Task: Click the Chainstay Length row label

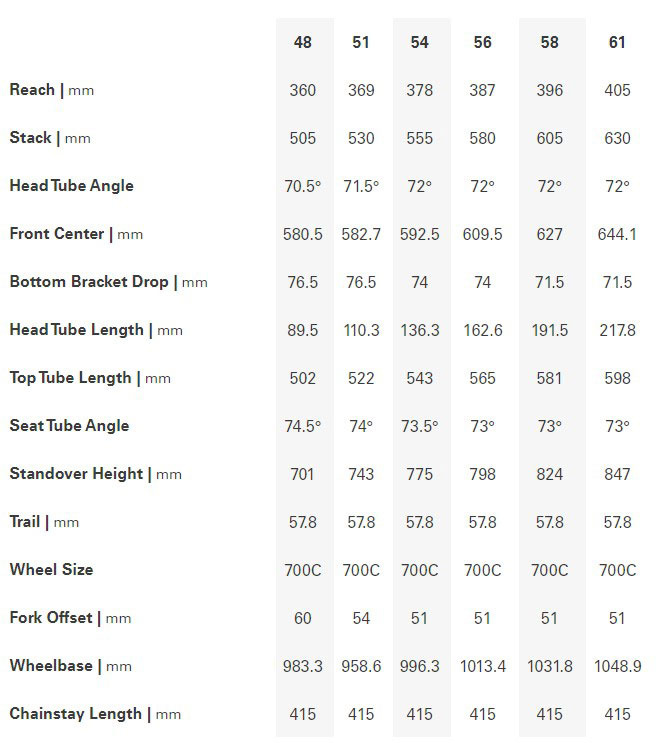Action: point(95,714)
